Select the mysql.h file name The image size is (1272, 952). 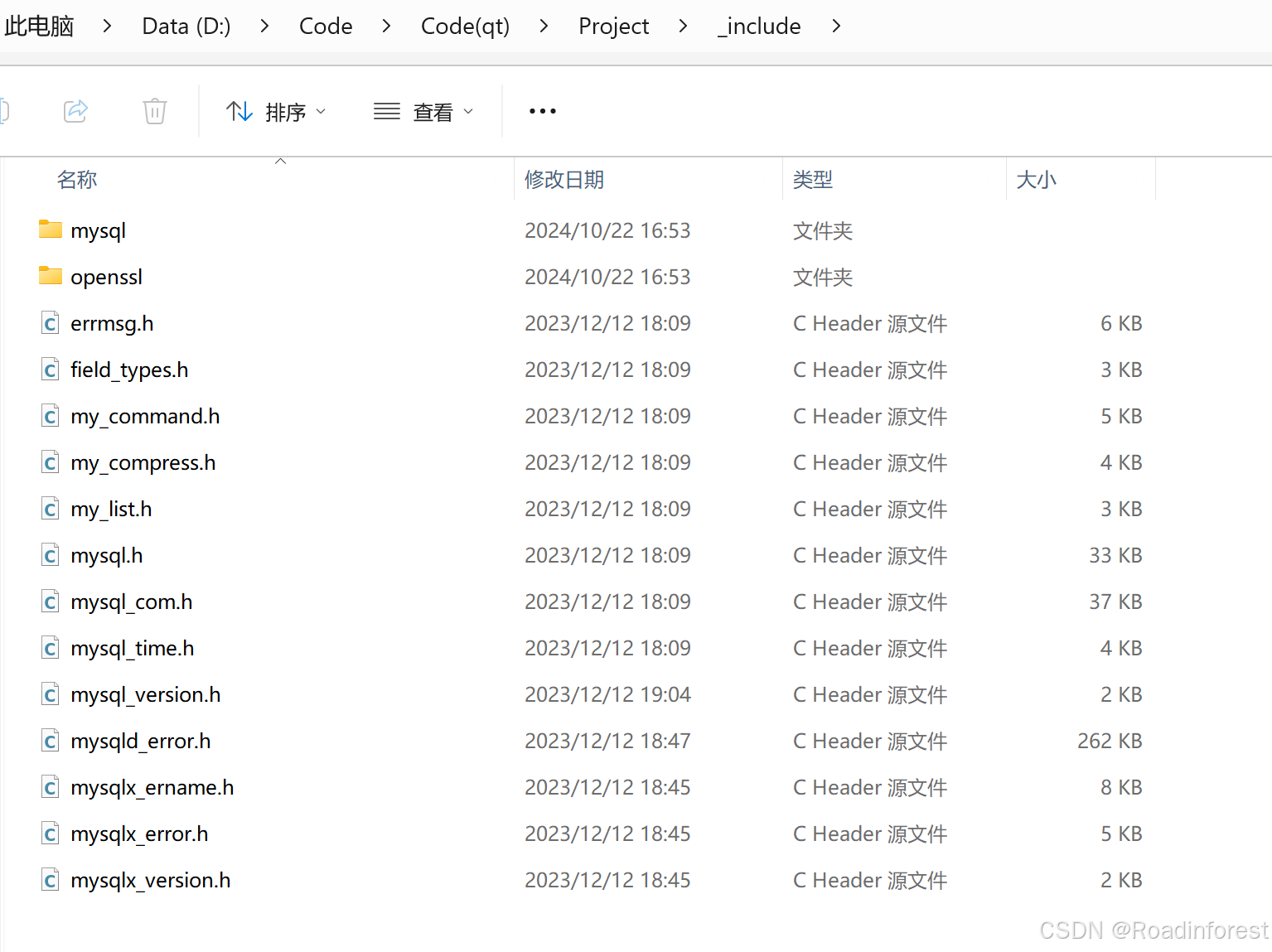tap(107, 556)
